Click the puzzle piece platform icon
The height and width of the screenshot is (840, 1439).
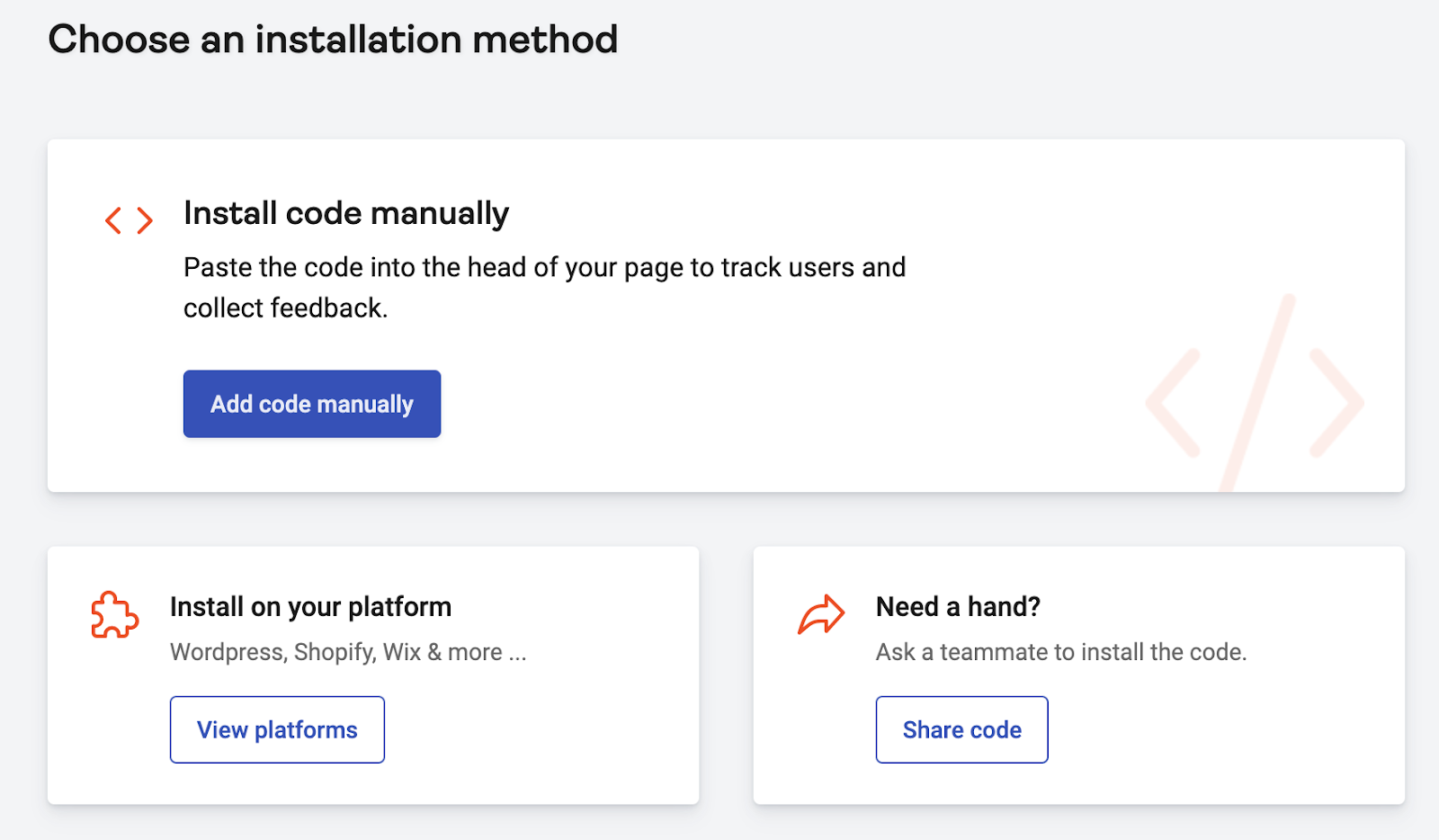114,615
